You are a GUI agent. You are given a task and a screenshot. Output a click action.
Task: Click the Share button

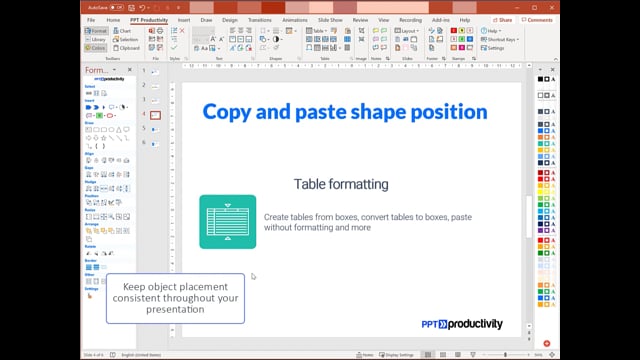coord(503,20)
